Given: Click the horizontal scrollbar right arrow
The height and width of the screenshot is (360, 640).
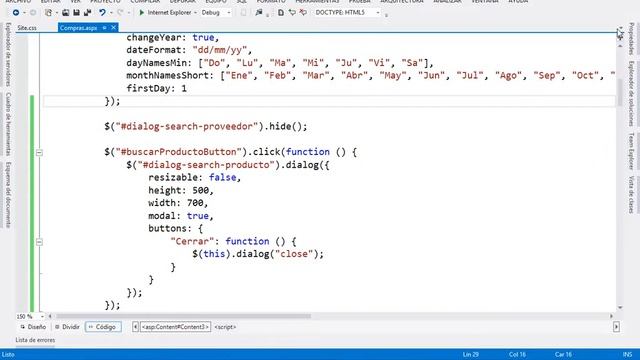Looking at the screenshot, I should (611, 316).
